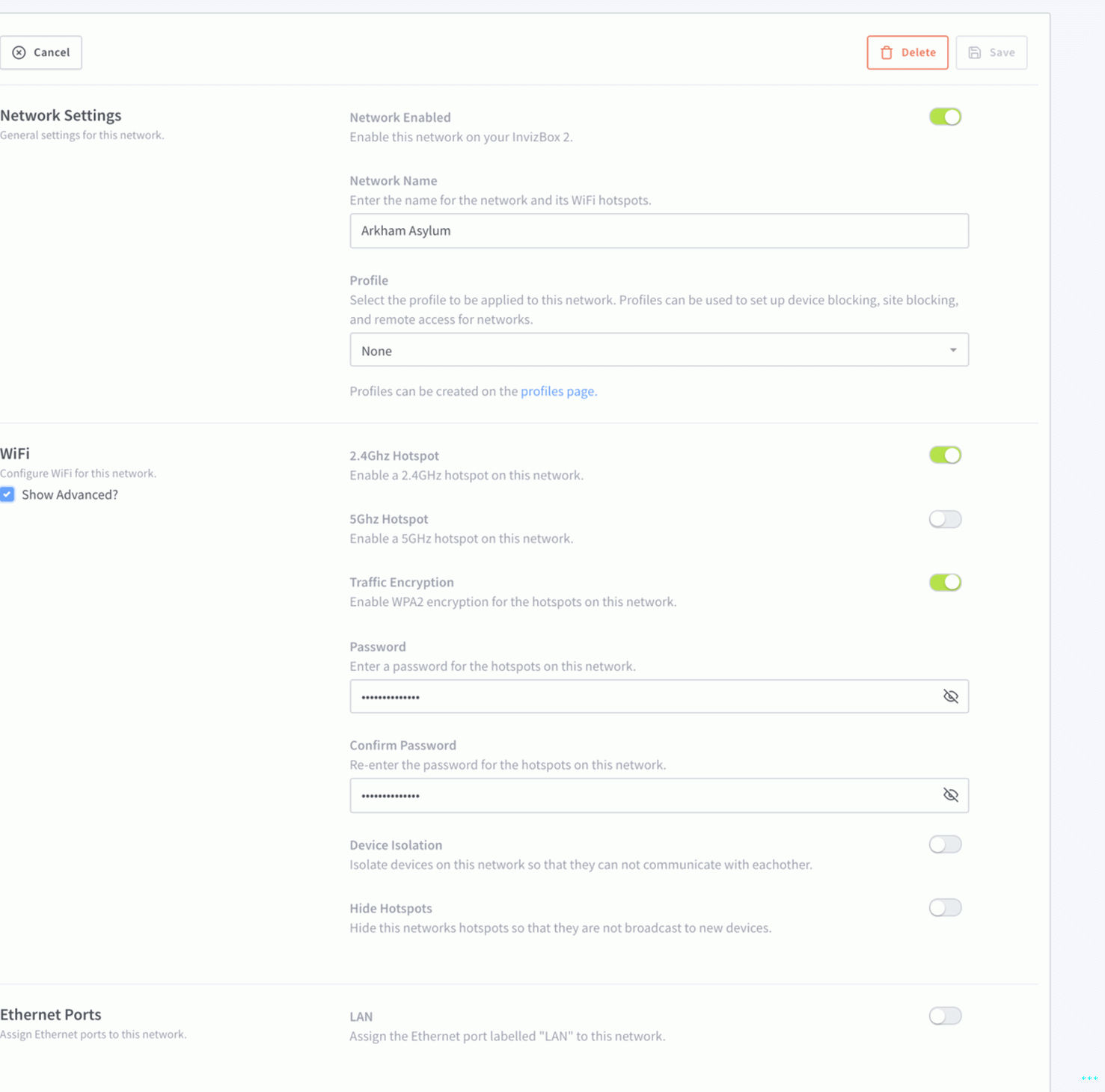Click the Cancel button
This screenshot has width=1105, height=1092.
[x=41, y=52]
